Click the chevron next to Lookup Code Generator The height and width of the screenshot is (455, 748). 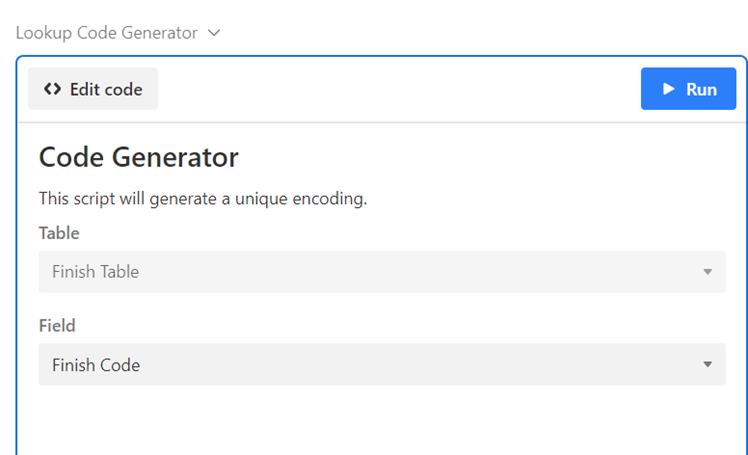coord(213,33)
